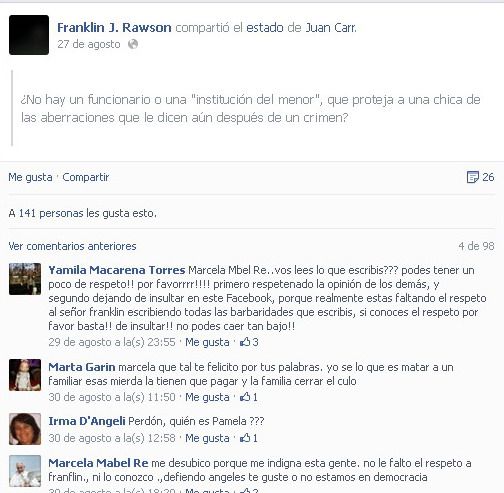504x493 pixels.
Task: Open Irma D'Angeli's avatar thumbnail
Action: [x=25, y=429]
